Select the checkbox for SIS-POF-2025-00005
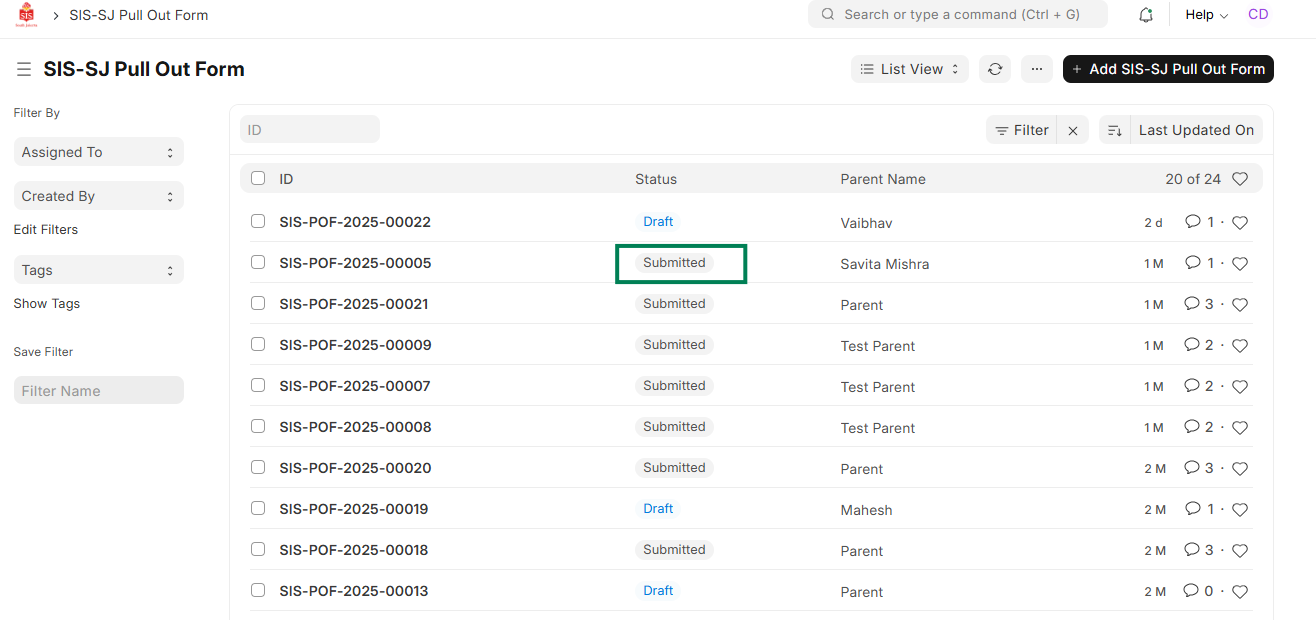Screen dimensions: 1316x620 (x=258, y=263)
